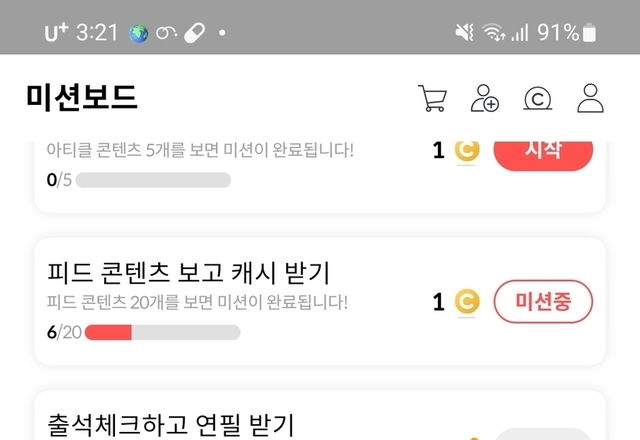Tap the Wi-Fi icon in status bar
This screenshot has width=640, height=440.
click(x=493, y=33)
